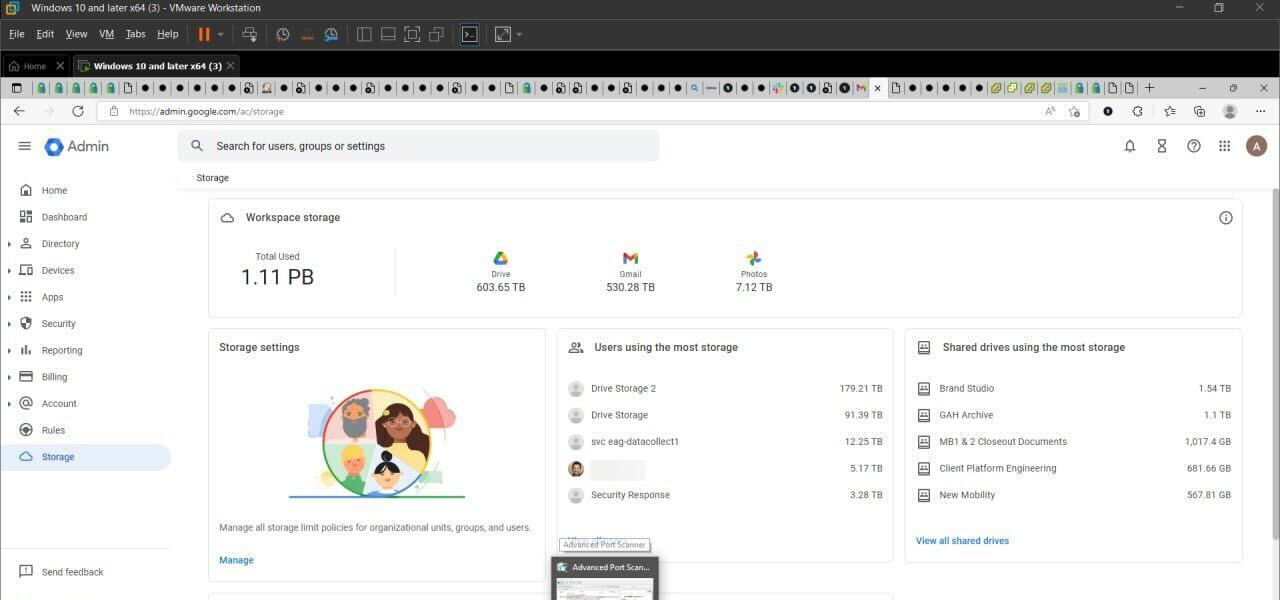Click the Send Ctrl+Alt+Del toolbar icon
The width and height of the screenshot is (1280, 600).
point(250,34)
